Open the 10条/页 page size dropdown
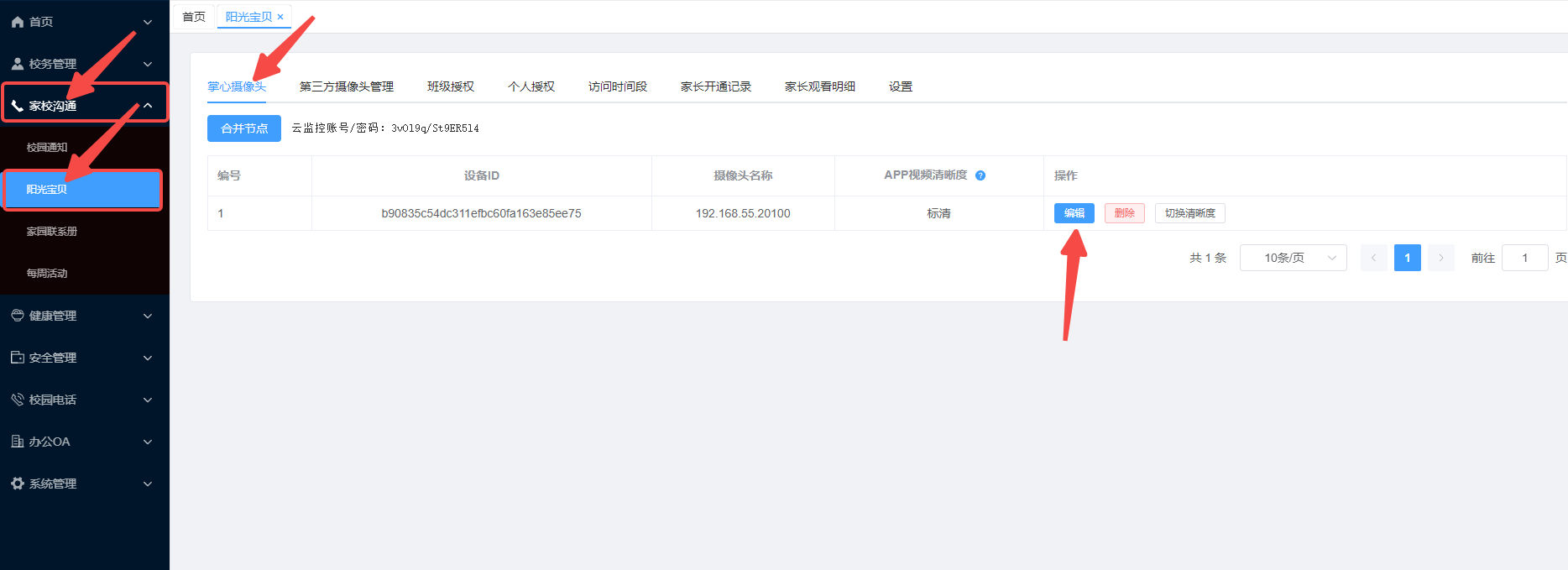Viewport: 1568px width, 570px height. [1294, 258]
